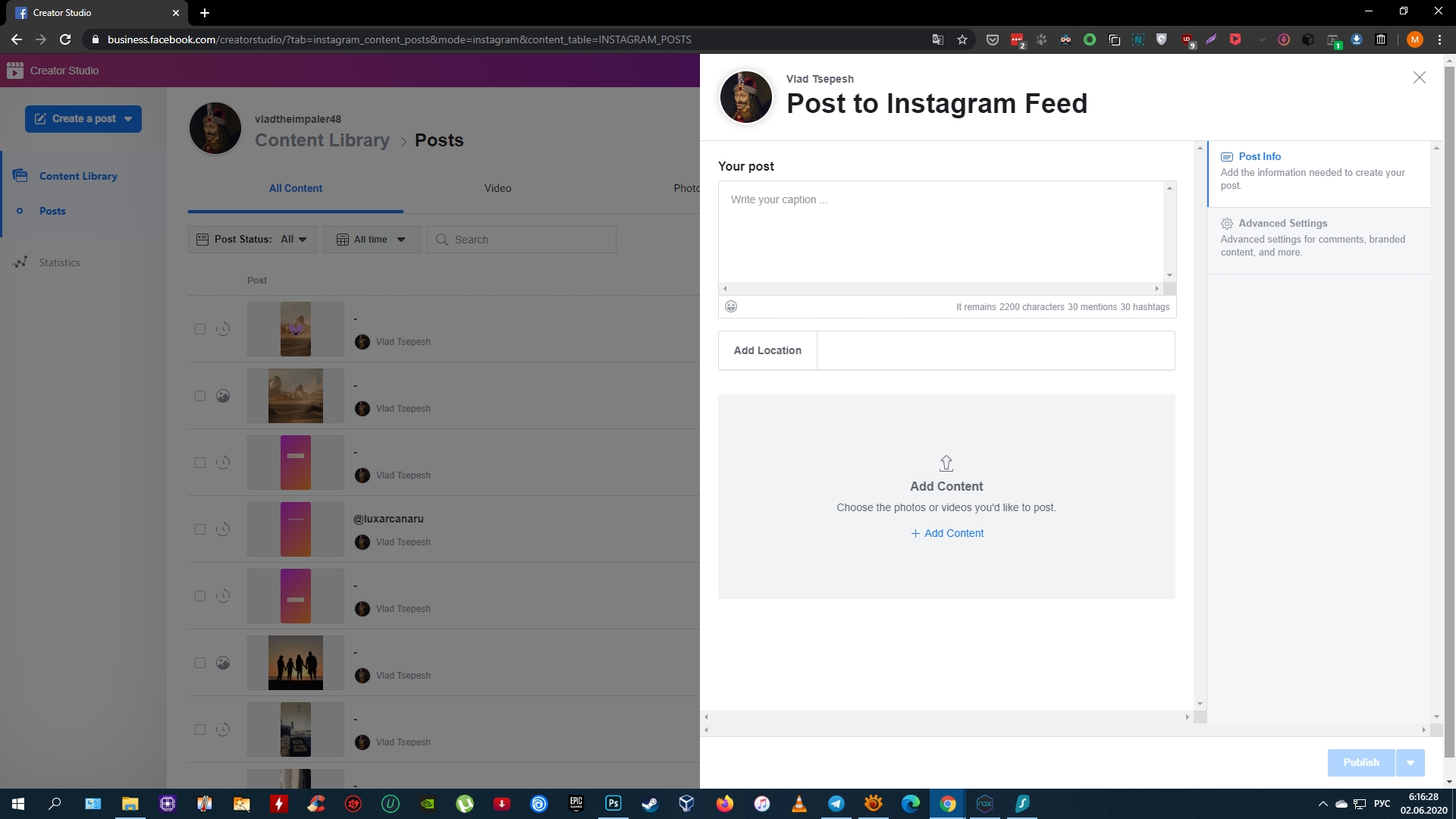
Task: Toggle the @luxarcanaru post checkbox
Action: [200, 529]
